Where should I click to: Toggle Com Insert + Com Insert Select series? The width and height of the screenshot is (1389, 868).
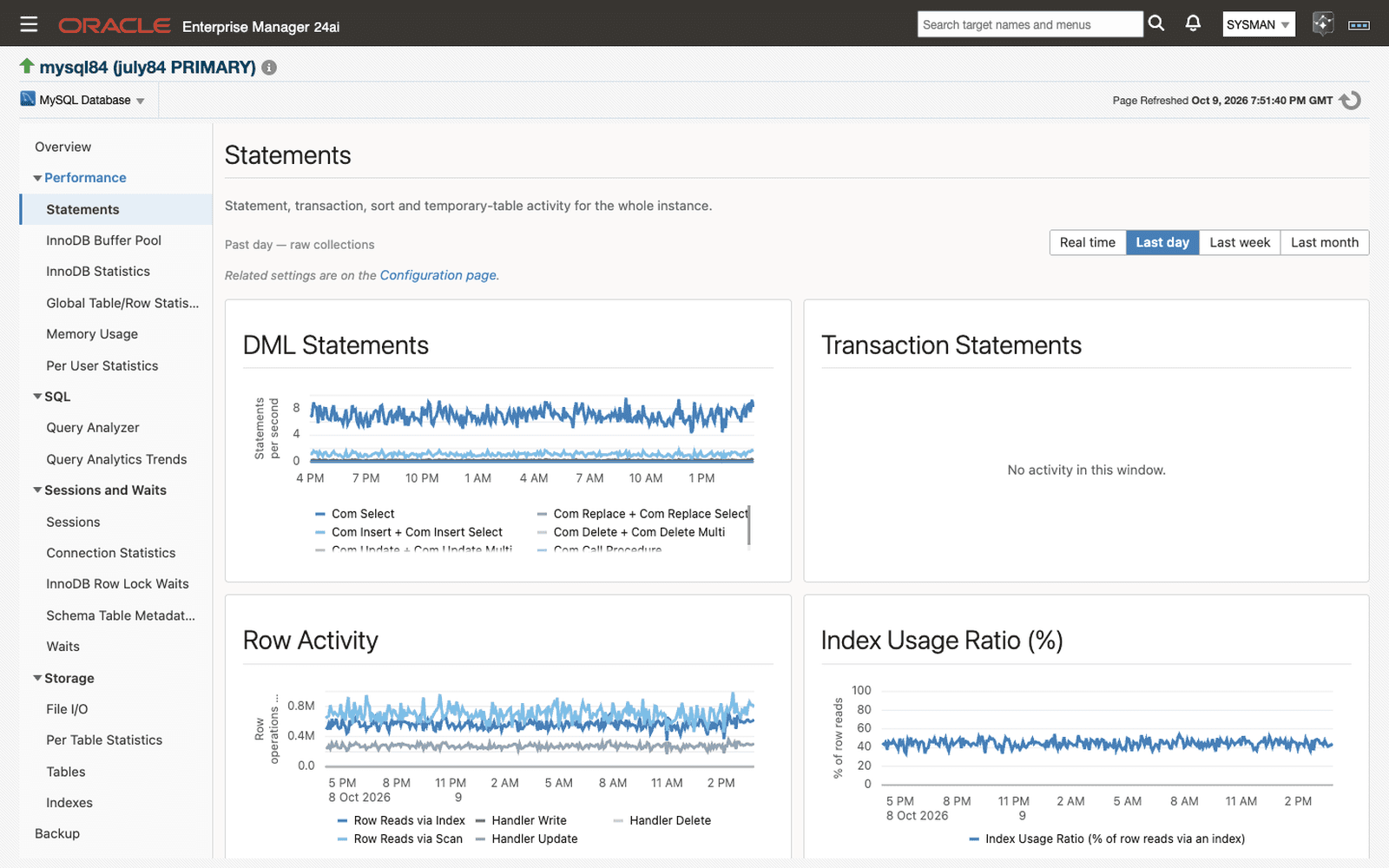tap(408, 532)
